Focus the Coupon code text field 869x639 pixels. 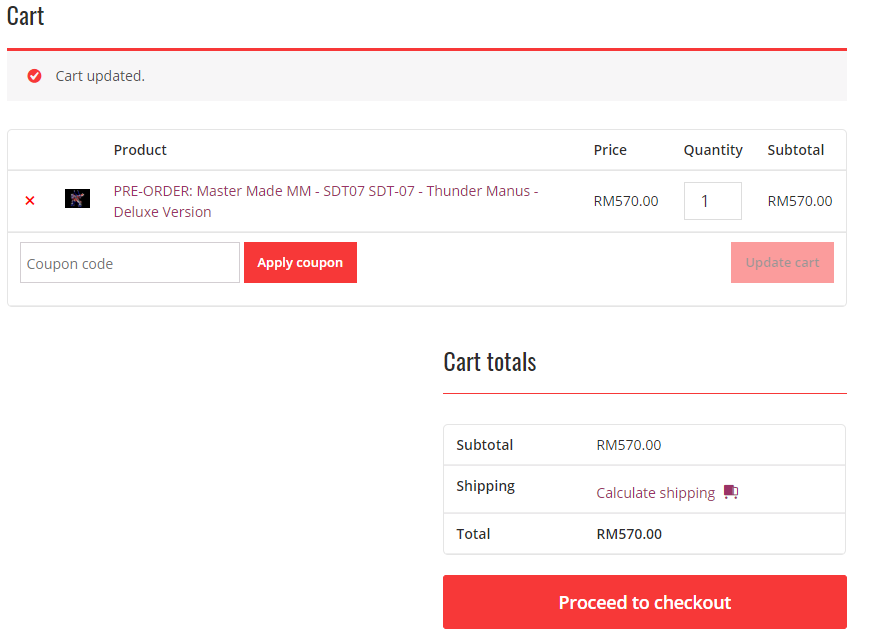(x=130, y=263)
